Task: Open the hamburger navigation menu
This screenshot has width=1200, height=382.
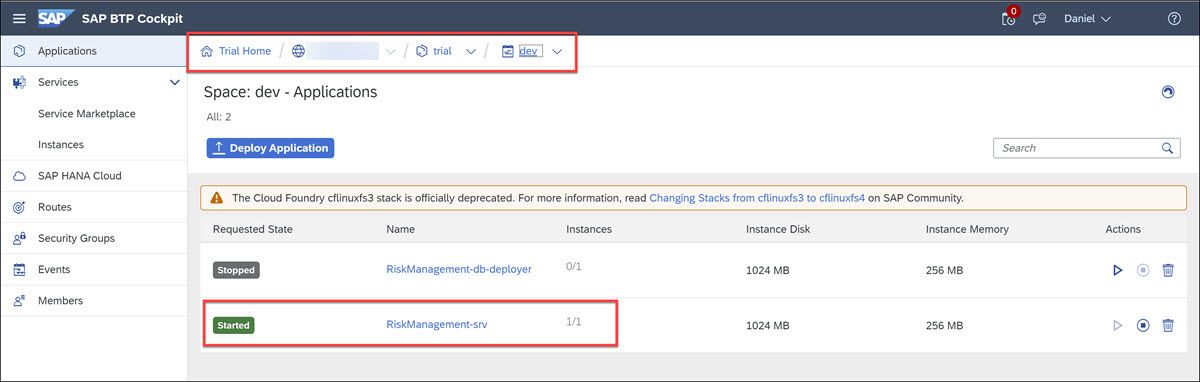Action: 19,19
